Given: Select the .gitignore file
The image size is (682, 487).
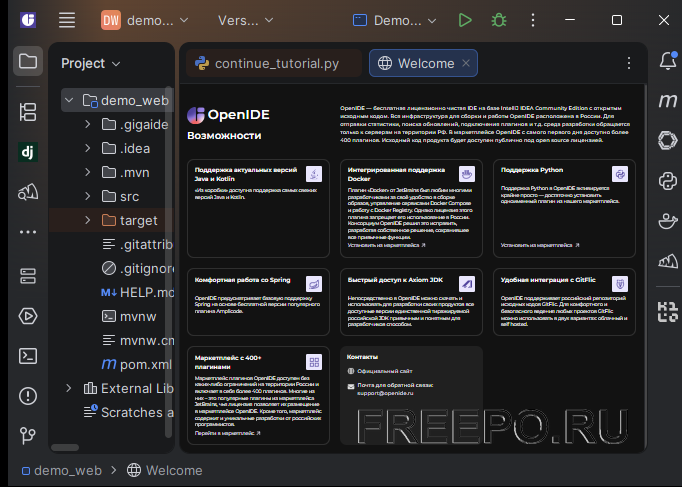Looking at the screenshot, I should click(x=137, y=268).
